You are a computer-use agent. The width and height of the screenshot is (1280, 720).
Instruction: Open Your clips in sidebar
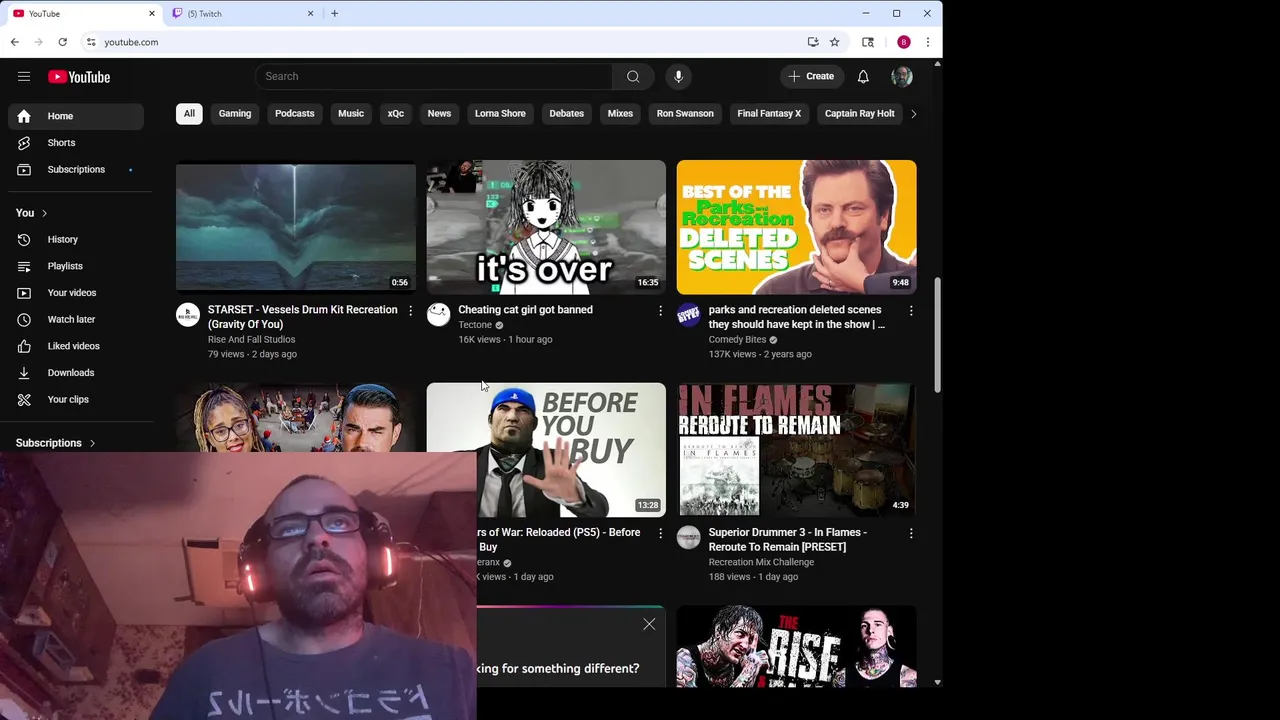point(76,400)
